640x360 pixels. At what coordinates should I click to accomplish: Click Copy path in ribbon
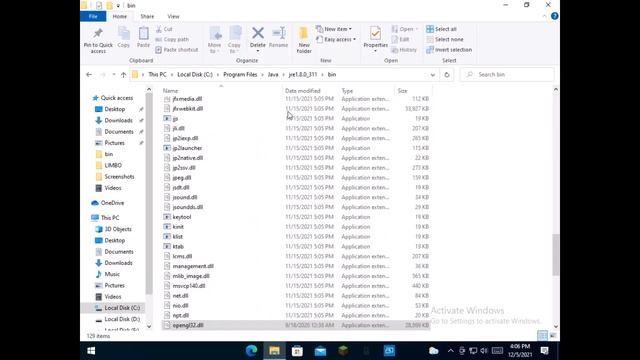click(x=172, y=40)
